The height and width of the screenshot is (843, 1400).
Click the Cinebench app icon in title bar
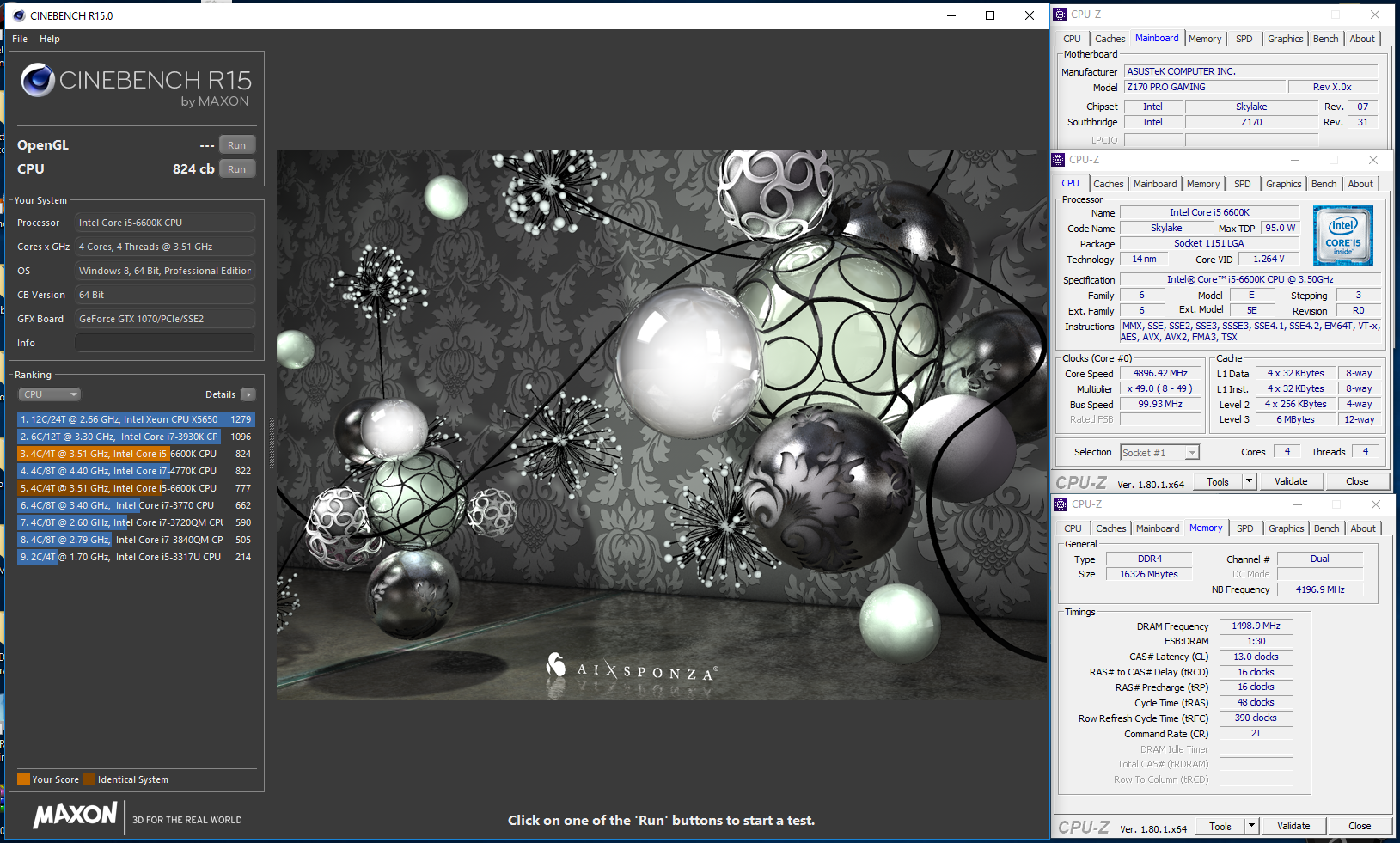pyautogui.click(x=19, y=15)
